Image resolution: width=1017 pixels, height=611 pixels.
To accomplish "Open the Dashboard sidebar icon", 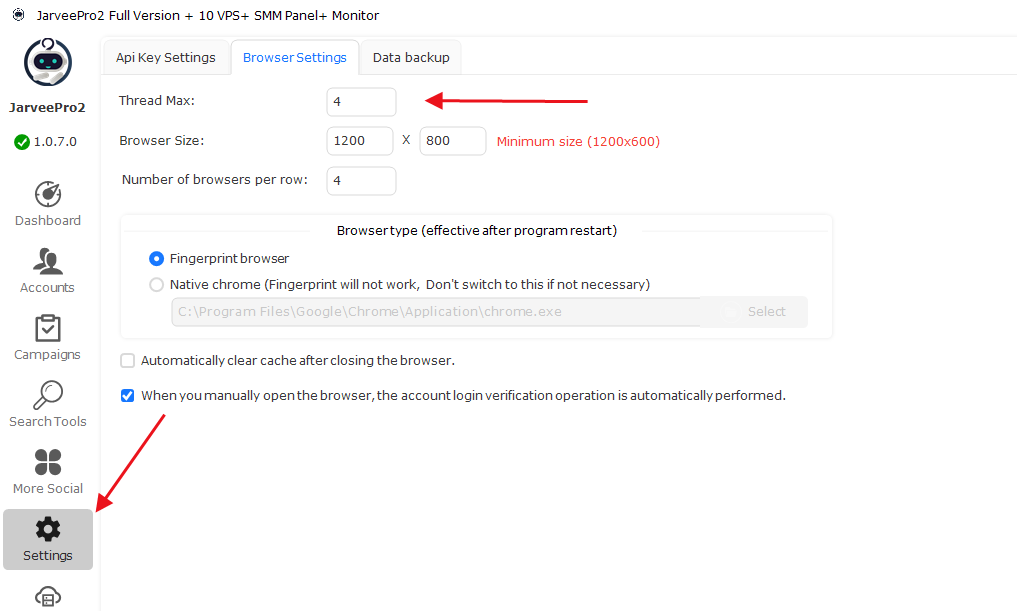I will coord(48,194).
